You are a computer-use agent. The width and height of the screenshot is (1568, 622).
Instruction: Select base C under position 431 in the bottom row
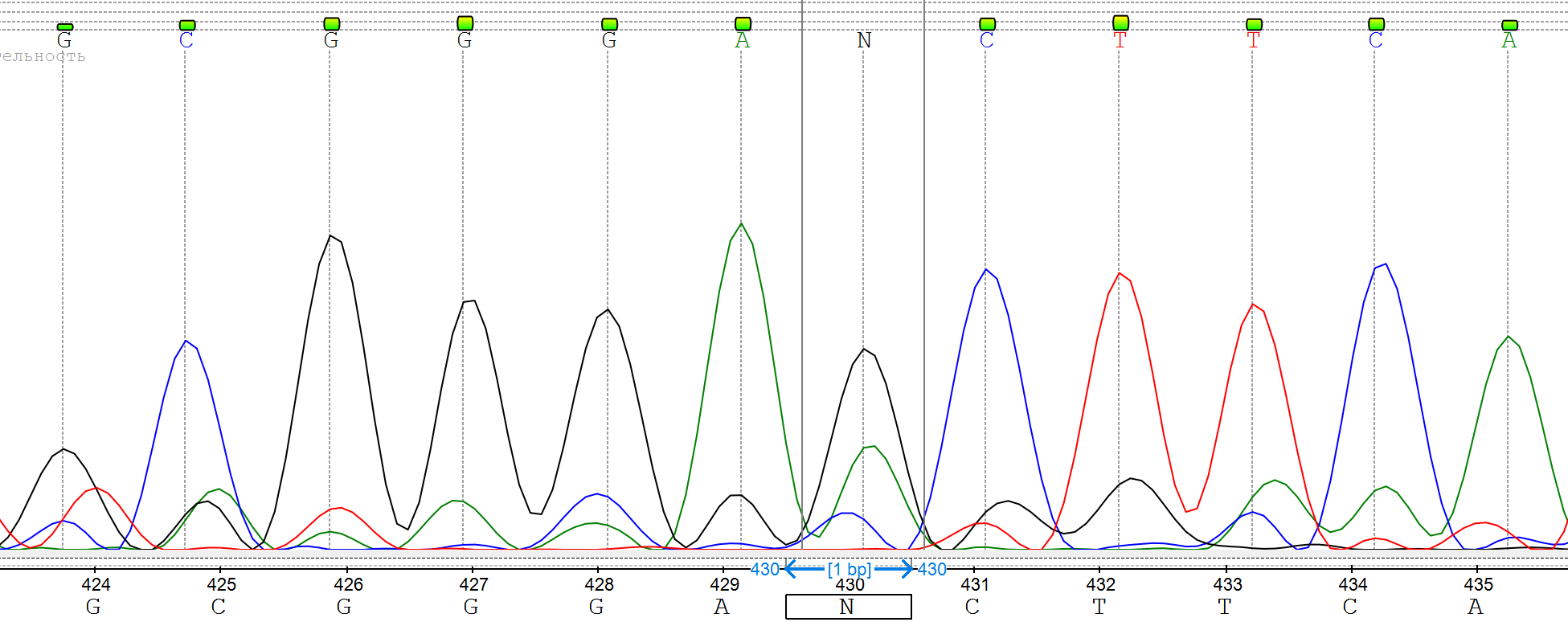[x=972, y=607]
